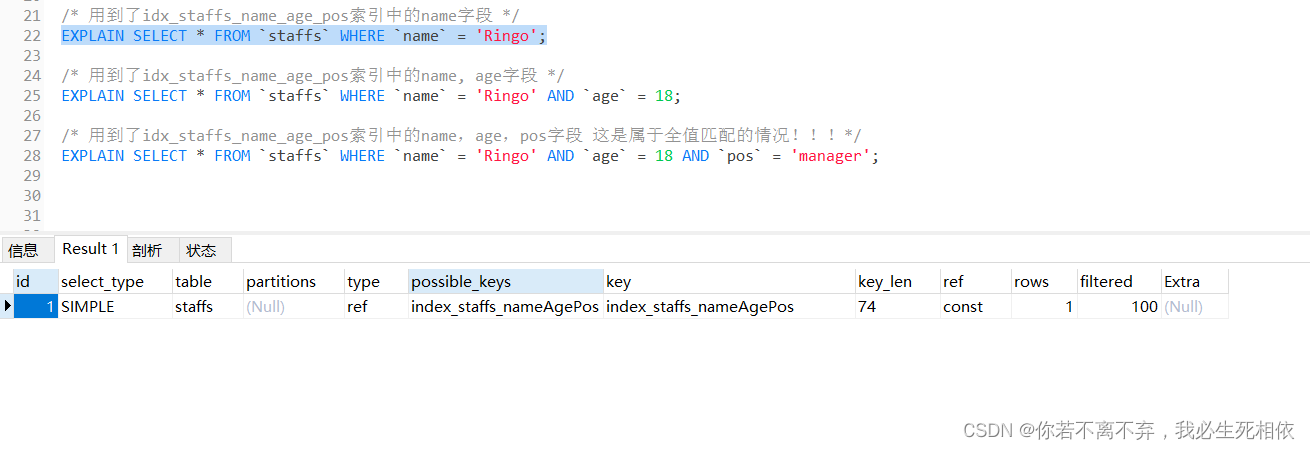Viewport: 1310px width, 450px height.
Task: Select the table cell showing staffs
Action: tap(207, 307)
